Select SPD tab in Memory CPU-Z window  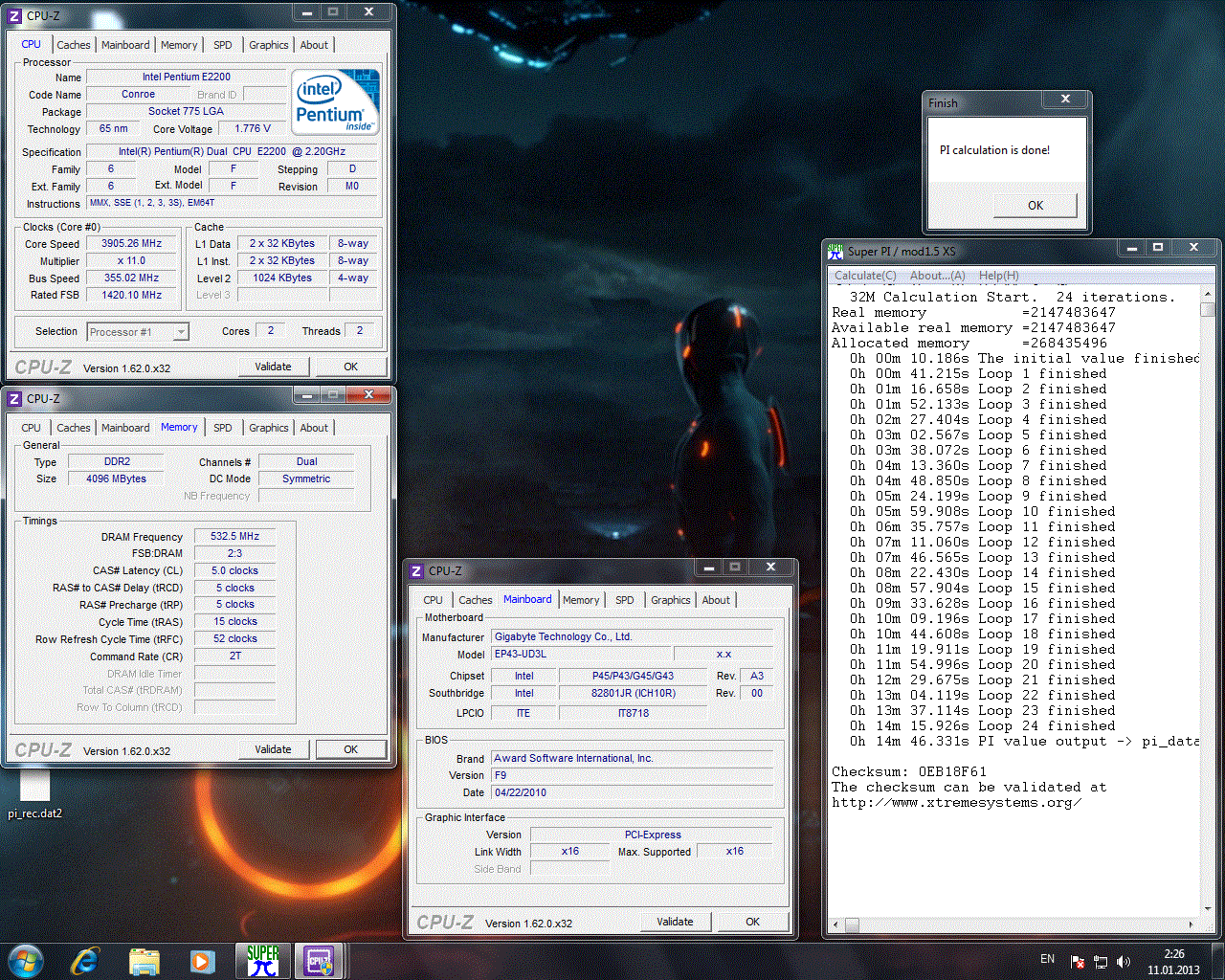coord(223,428)
